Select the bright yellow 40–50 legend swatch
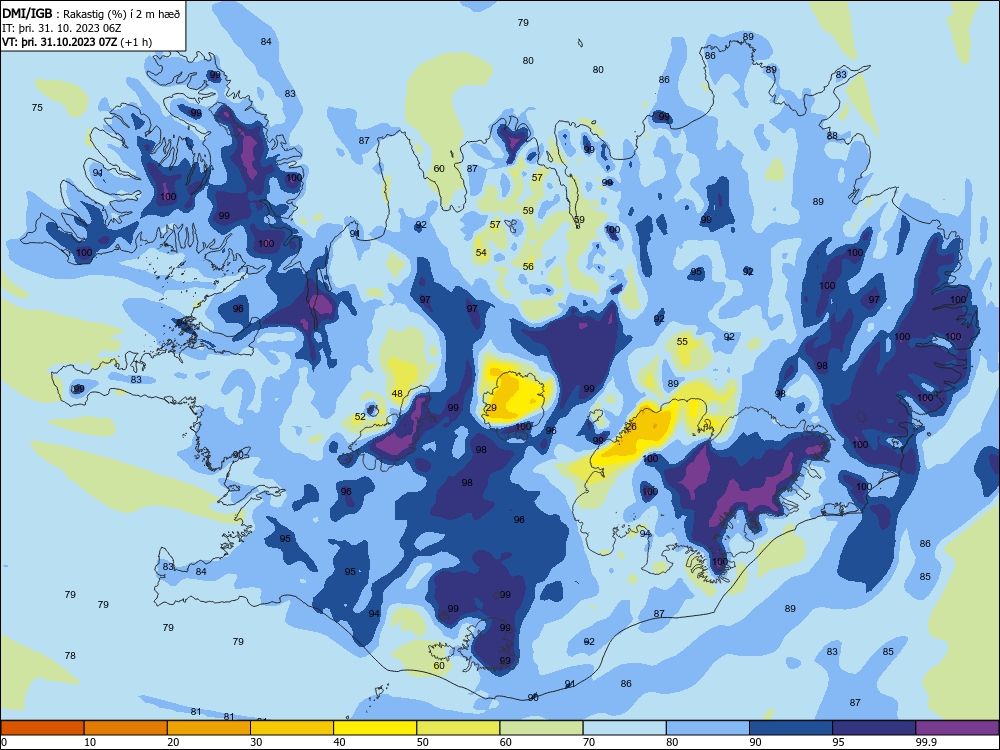 coord(375,728)
